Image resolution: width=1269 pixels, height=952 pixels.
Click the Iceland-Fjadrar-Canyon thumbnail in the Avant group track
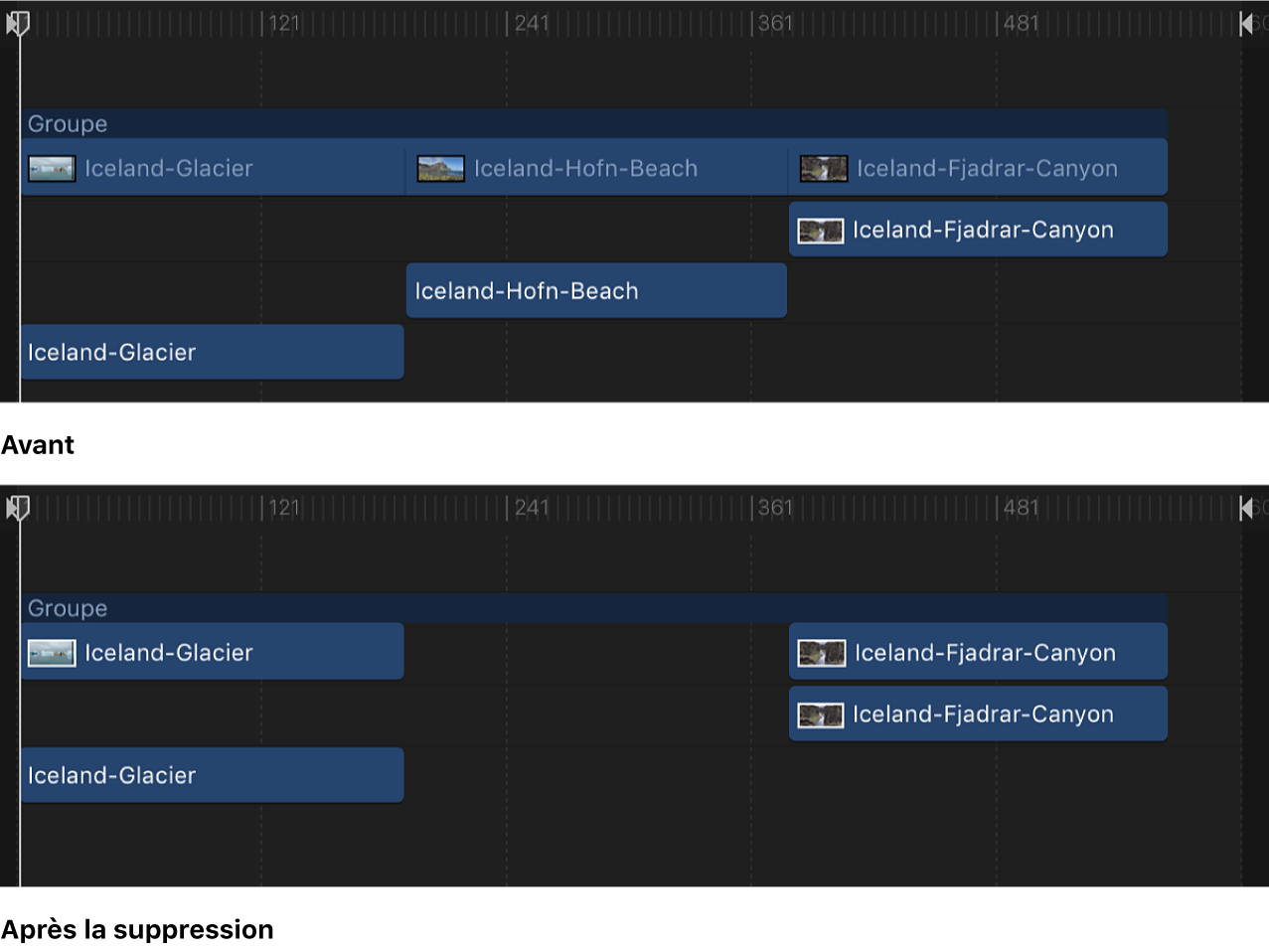(x=824, y=169)
